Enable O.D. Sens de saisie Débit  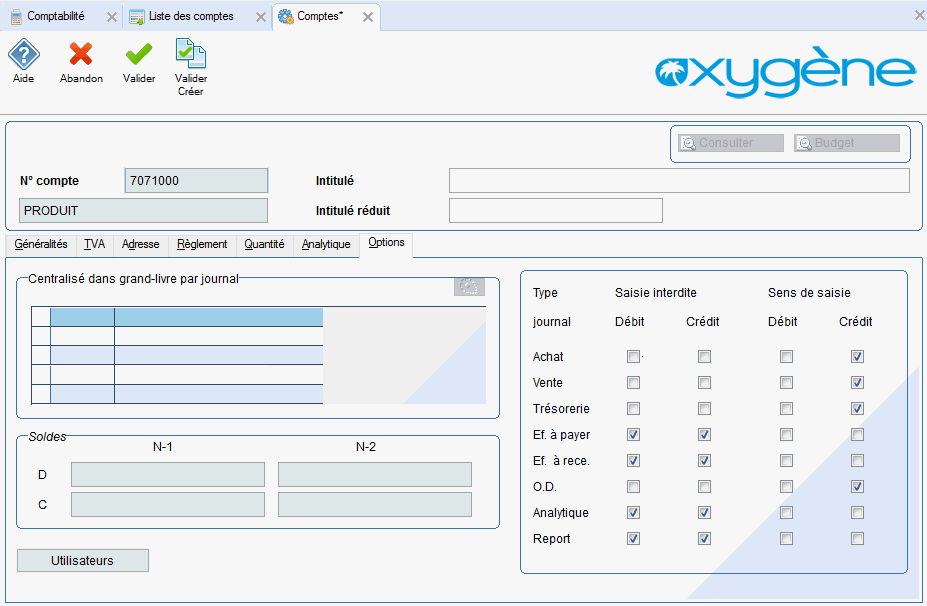pyautogui.click(x=787, y=487)
